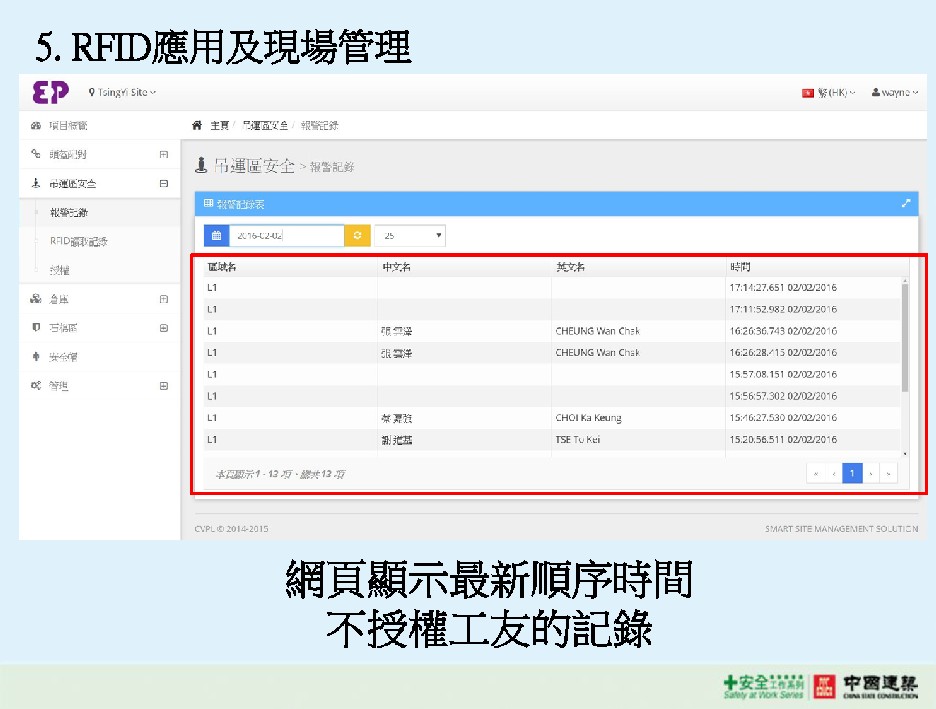936x709 pixels.
Task: Click the shield icon in the sidebar
Action: [x=36, y=327]
